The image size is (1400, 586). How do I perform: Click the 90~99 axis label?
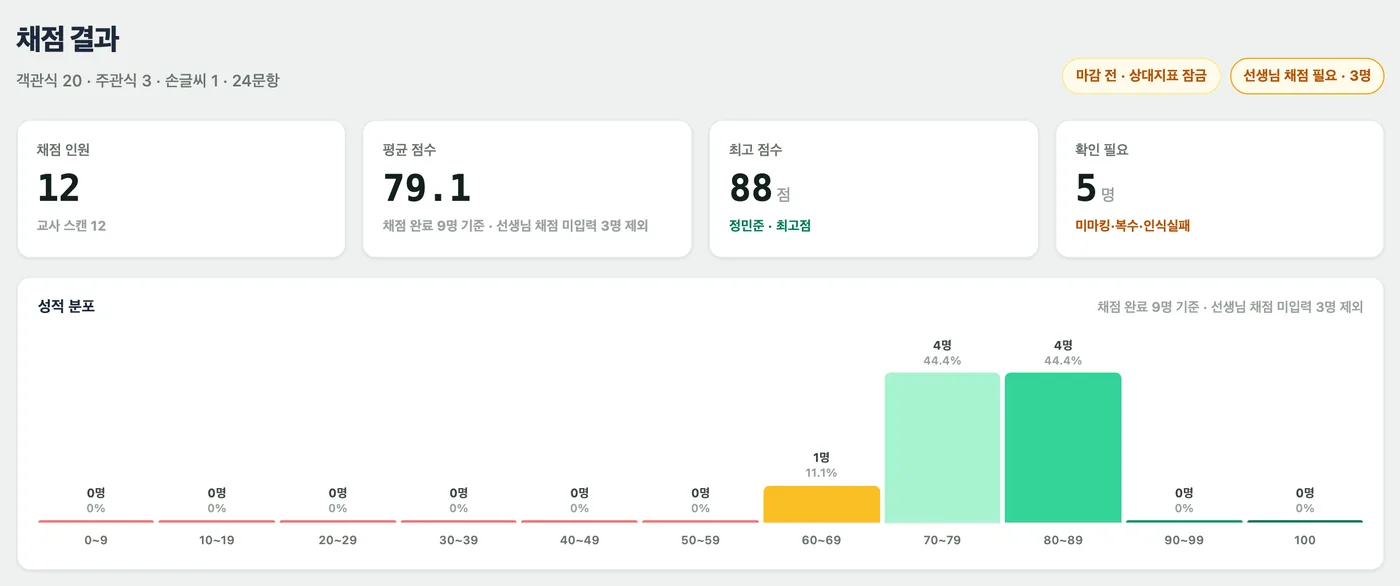point(1184,540)
